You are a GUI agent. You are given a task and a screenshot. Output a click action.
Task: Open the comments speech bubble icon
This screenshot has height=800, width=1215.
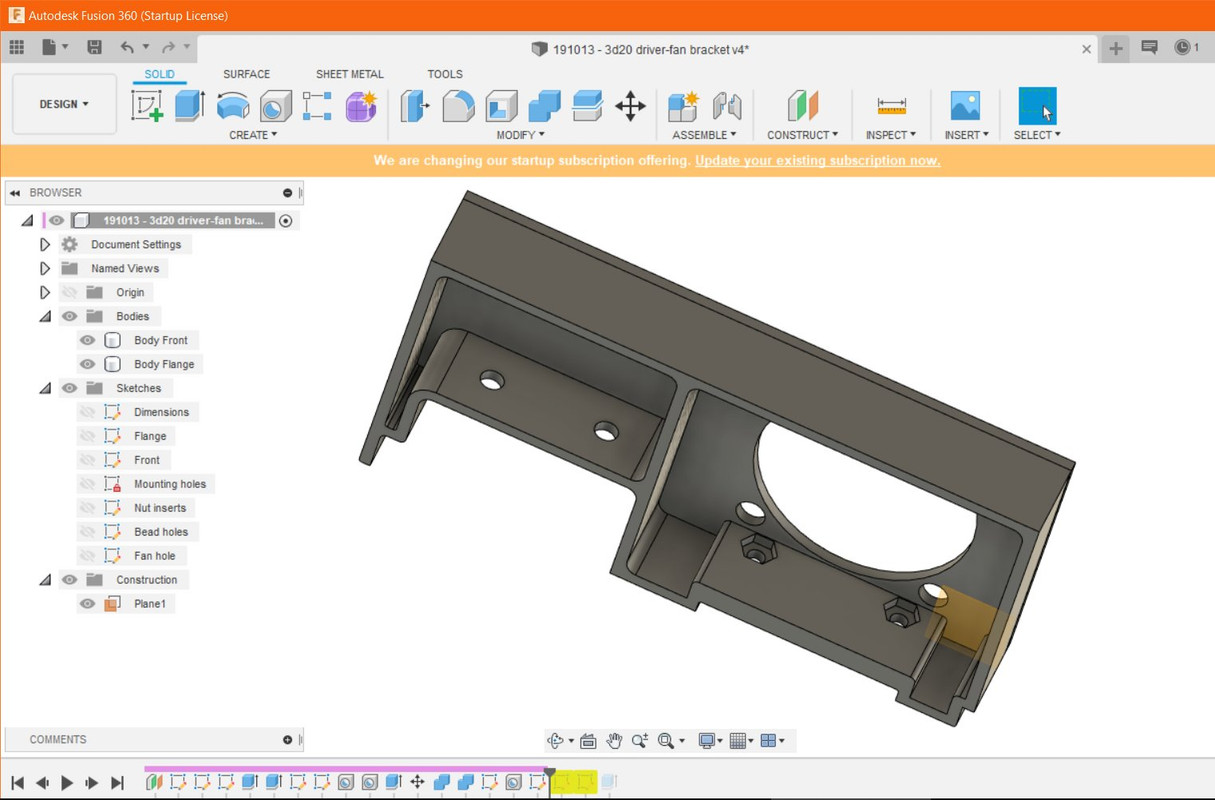pos(1149,47)
